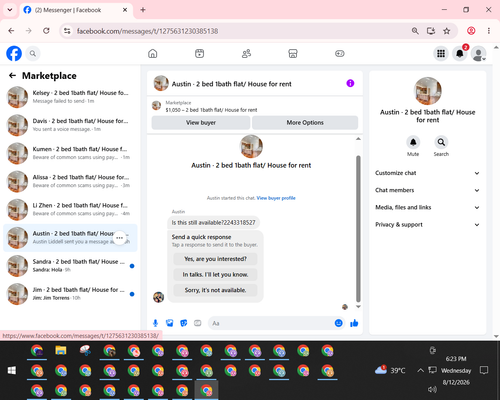Go back using Marketplace back arrow

tap(12, 76)
